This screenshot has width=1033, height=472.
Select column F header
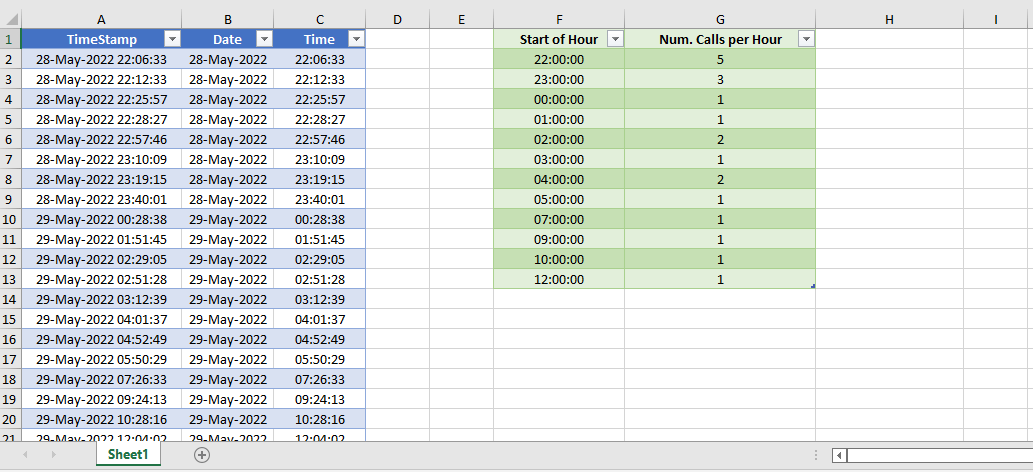(559, 20)
